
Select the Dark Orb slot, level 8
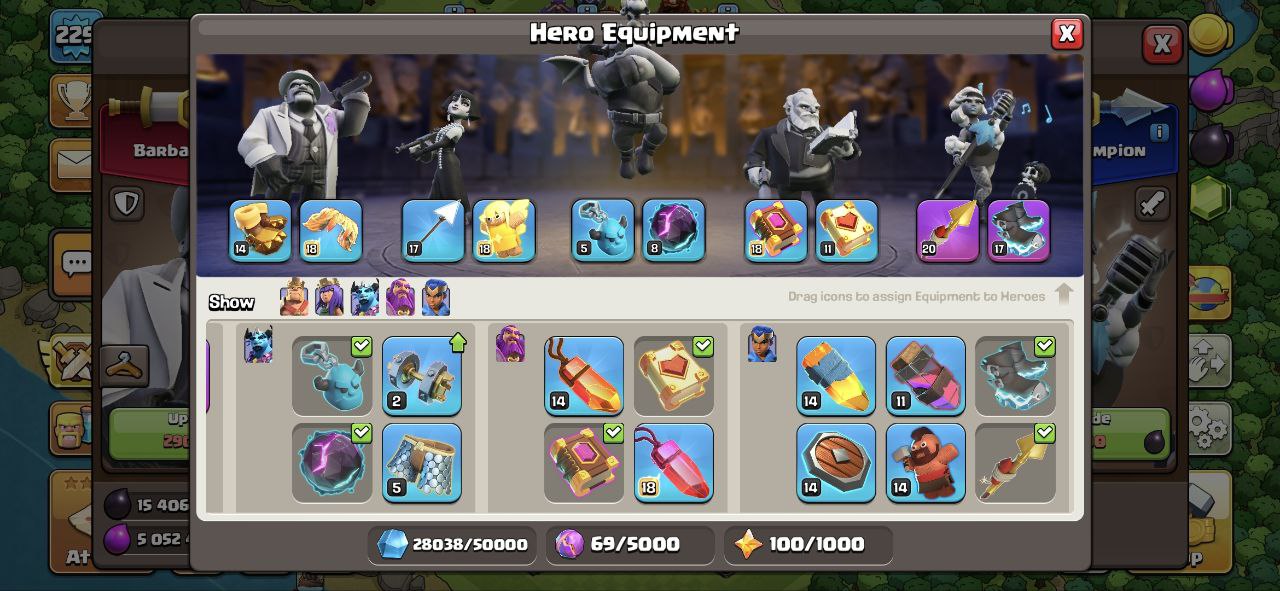tap(673, 231)
